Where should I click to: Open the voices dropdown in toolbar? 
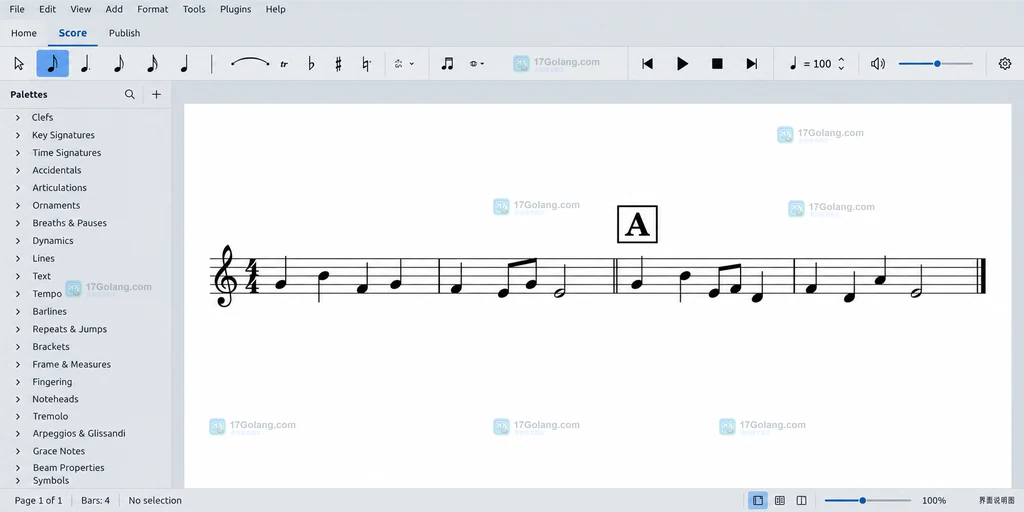coord(404,63)
